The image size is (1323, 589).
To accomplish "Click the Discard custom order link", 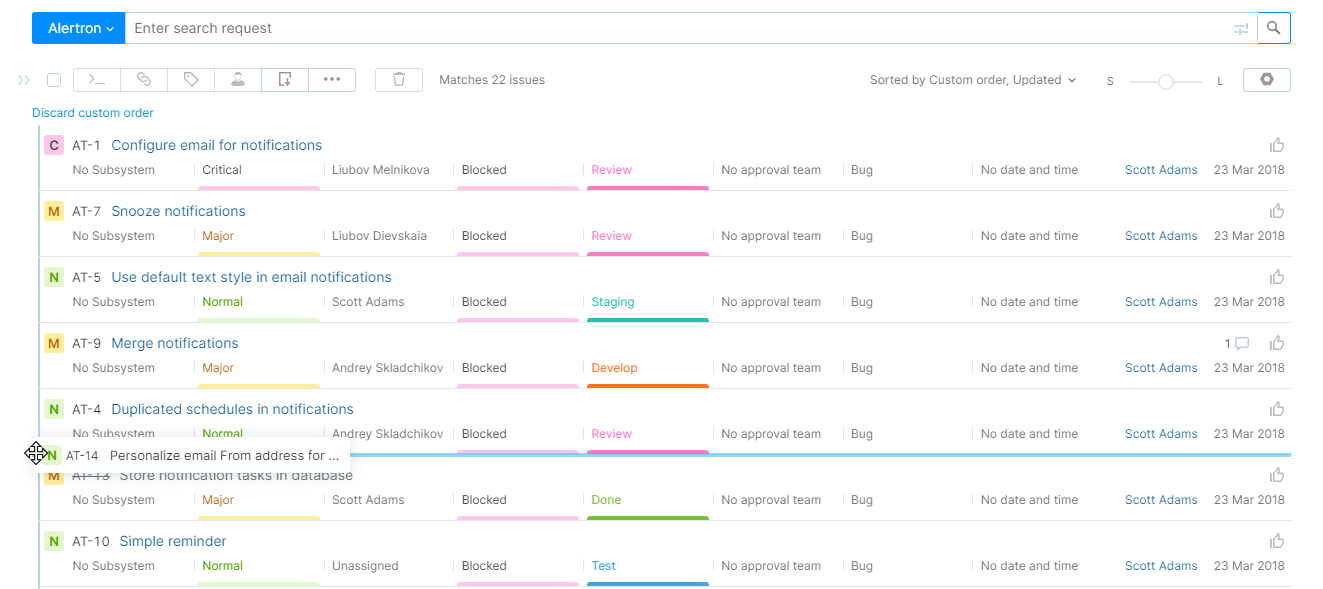I will pos(93,113).
